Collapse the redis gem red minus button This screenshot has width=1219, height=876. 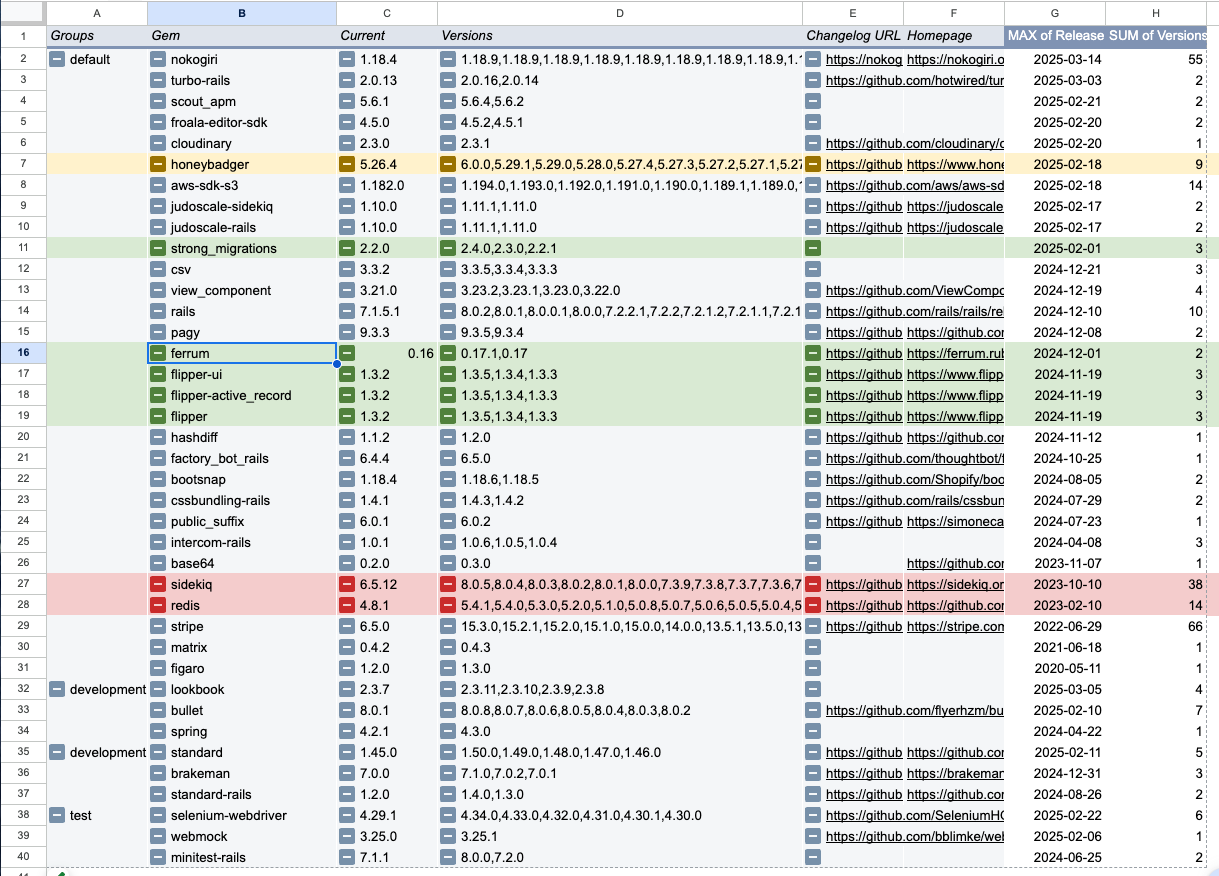(158, 606)
